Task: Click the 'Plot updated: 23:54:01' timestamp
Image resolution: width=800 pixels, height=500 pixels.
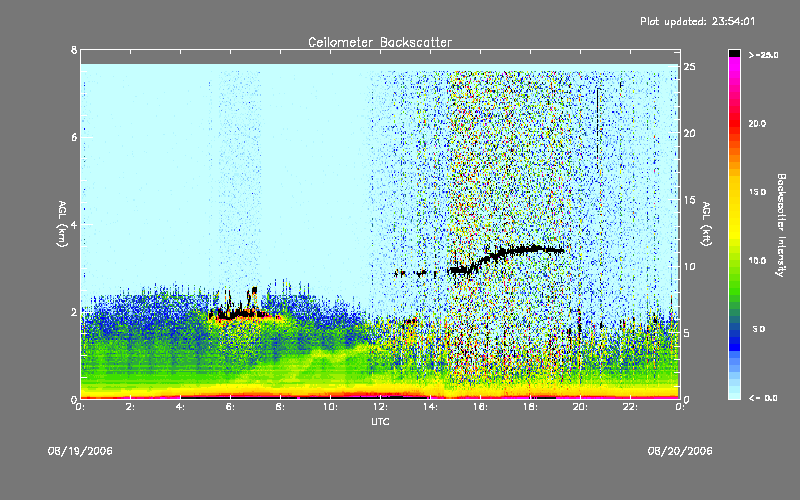Action: coord(697,21)
